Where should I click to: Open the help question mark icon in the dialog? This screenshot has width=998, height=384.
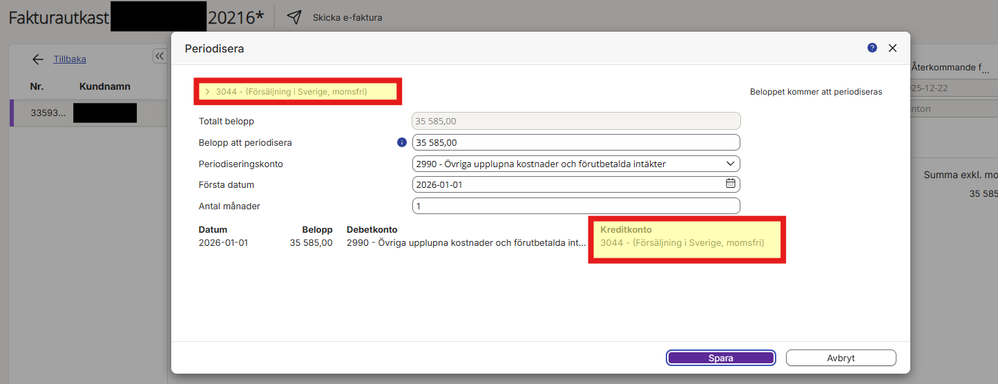click(872, 48)
